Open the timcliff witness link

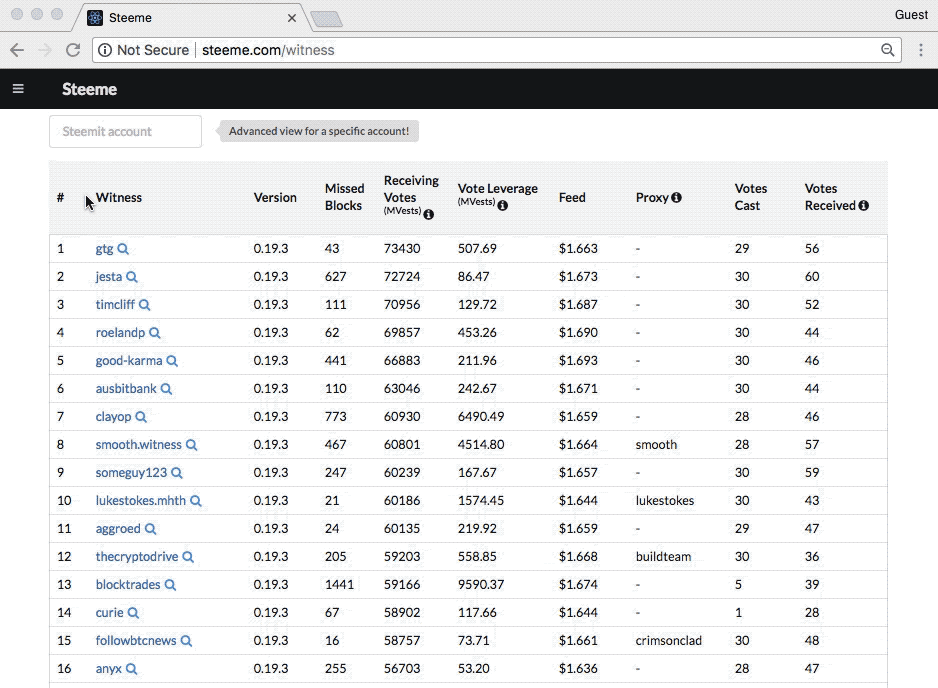(x=115, y=305)
